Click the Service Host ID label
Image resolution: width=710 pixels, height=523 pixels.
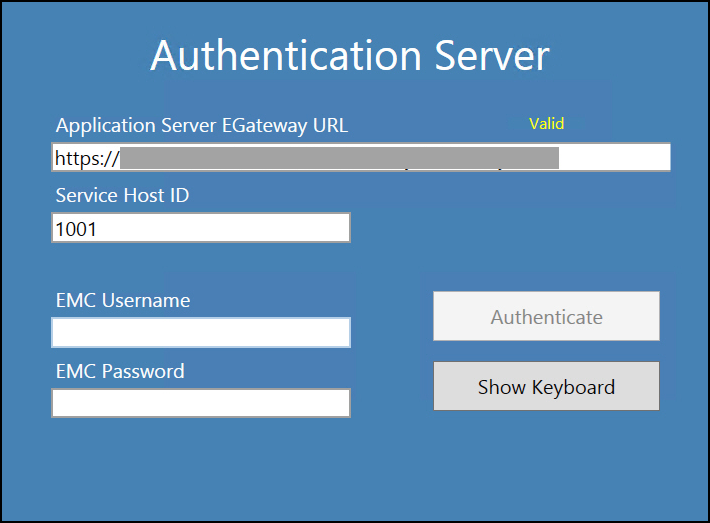pos(122,196)
